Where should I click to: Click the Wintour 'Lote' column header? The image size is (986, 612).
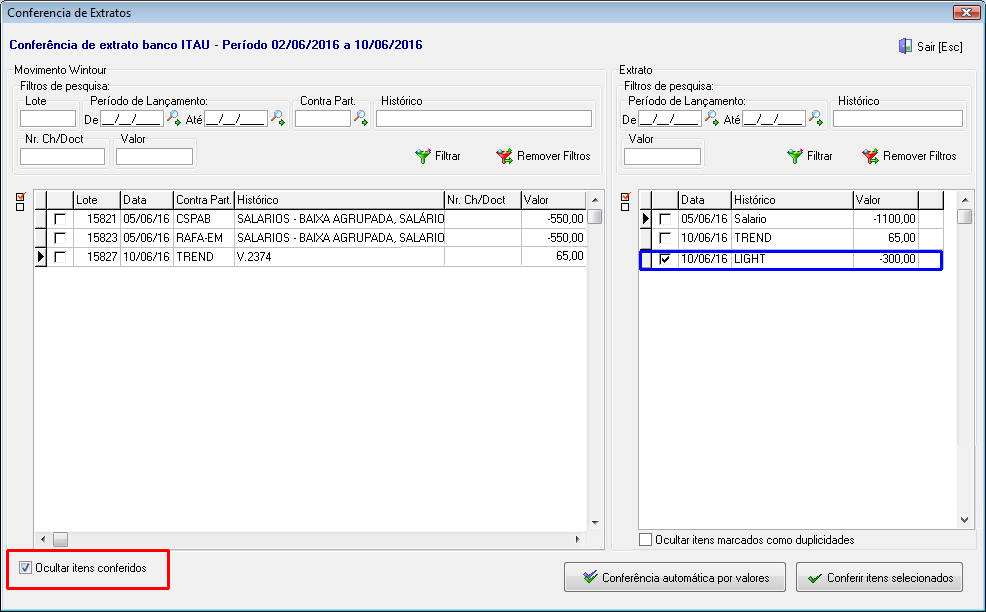[97, 200]
